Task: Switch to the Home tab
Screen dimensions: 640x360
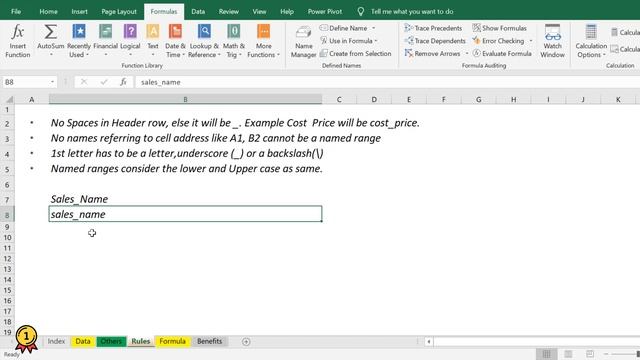Action: coord(48,11)
